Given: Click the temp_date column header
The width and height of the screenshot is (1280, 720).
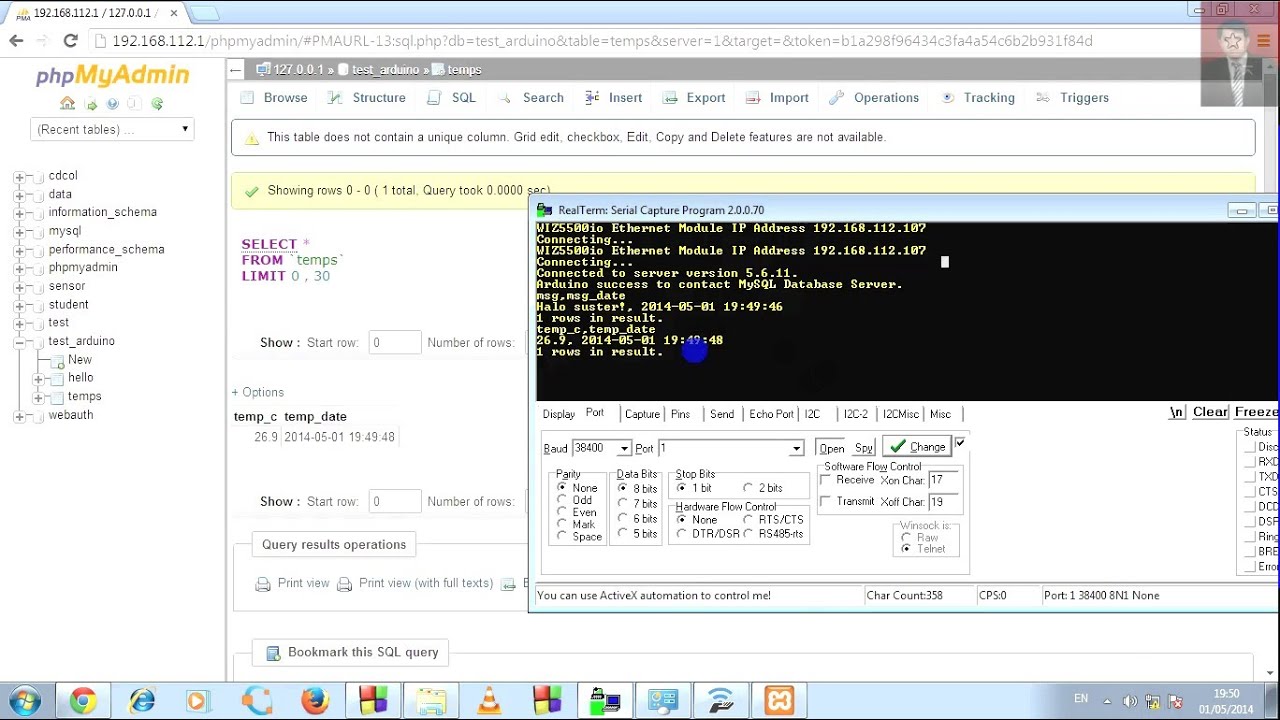Looking at the screenshot, I should (315, 416).
